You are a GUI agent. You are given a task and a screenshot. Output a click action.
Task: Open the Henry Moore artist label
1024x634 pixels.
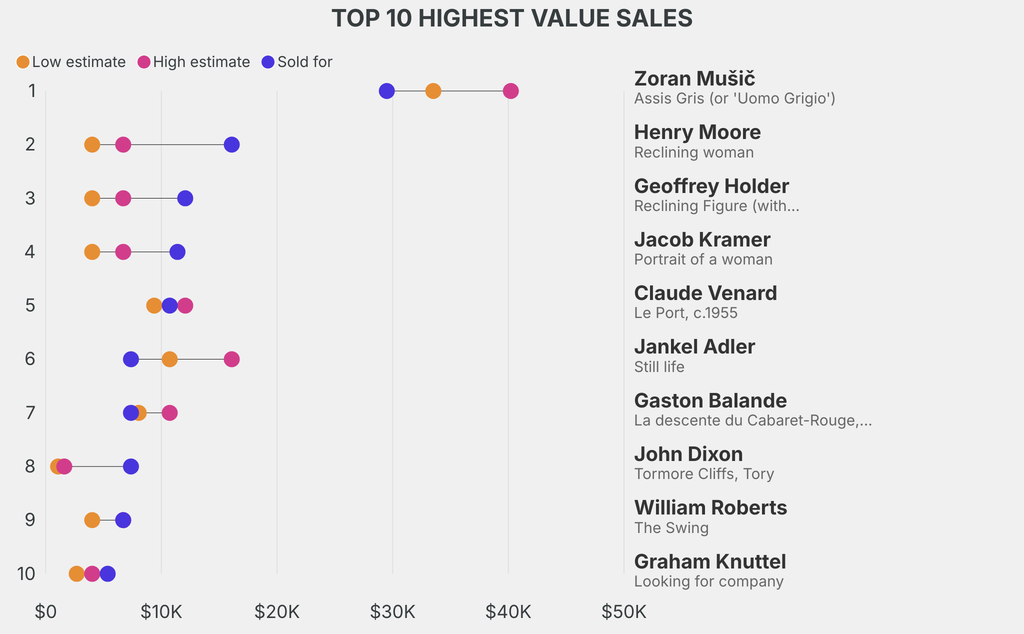point(697,132)
